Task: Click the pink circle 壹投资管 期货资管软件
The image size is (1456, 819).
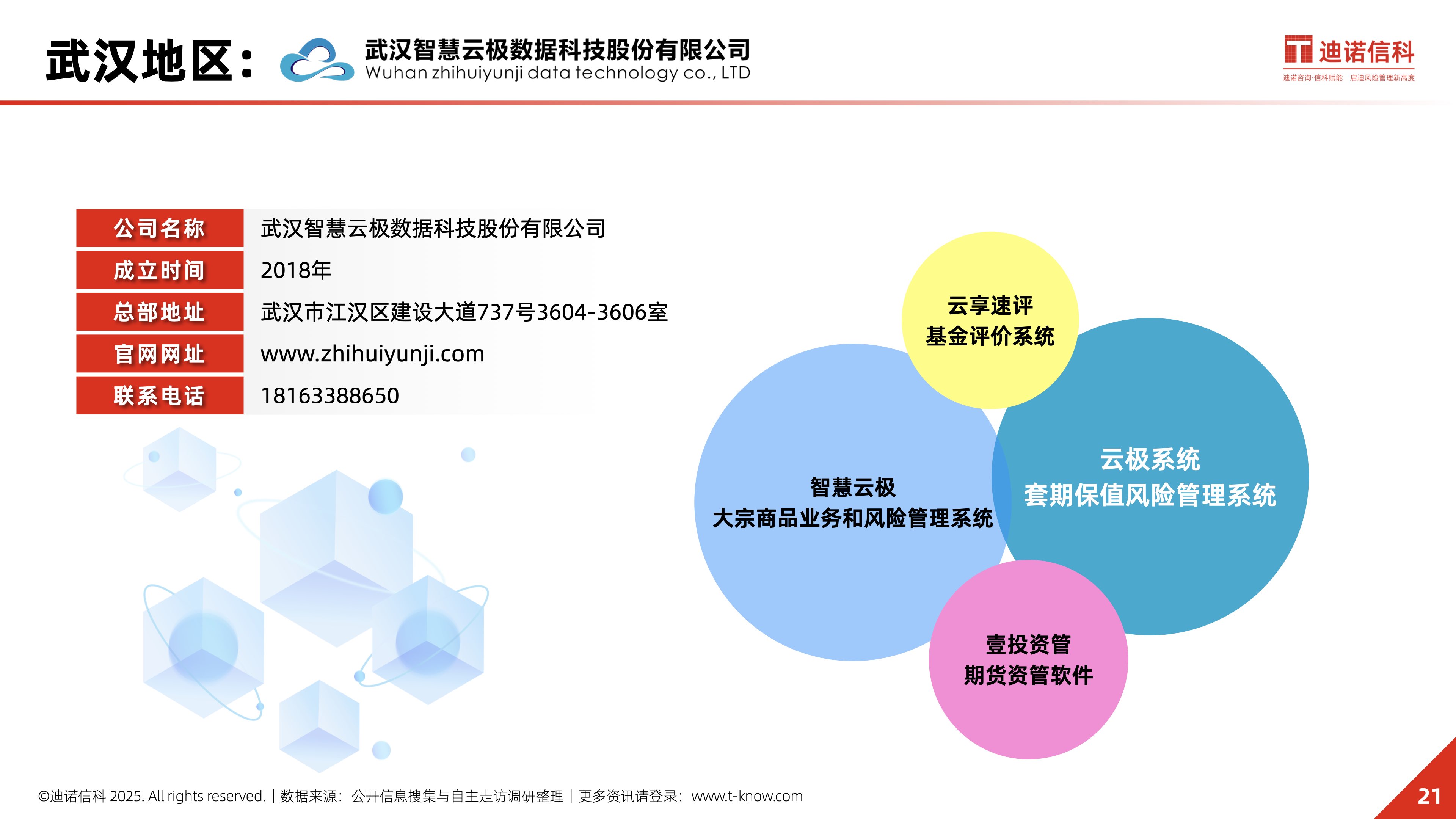Action: [1028, 659]
